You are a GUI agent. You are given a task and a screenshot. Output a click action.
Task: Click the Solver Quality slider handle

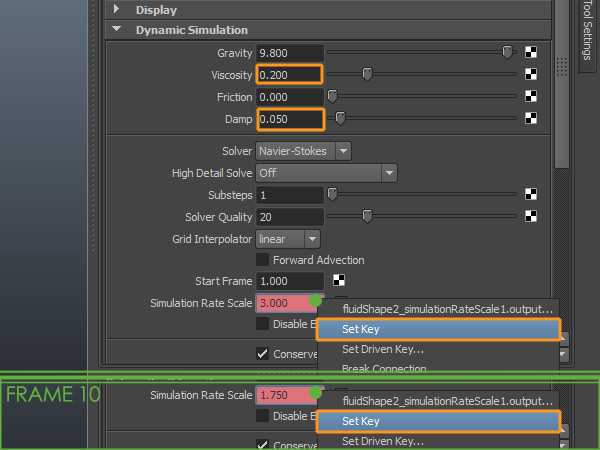coord(367,216)
